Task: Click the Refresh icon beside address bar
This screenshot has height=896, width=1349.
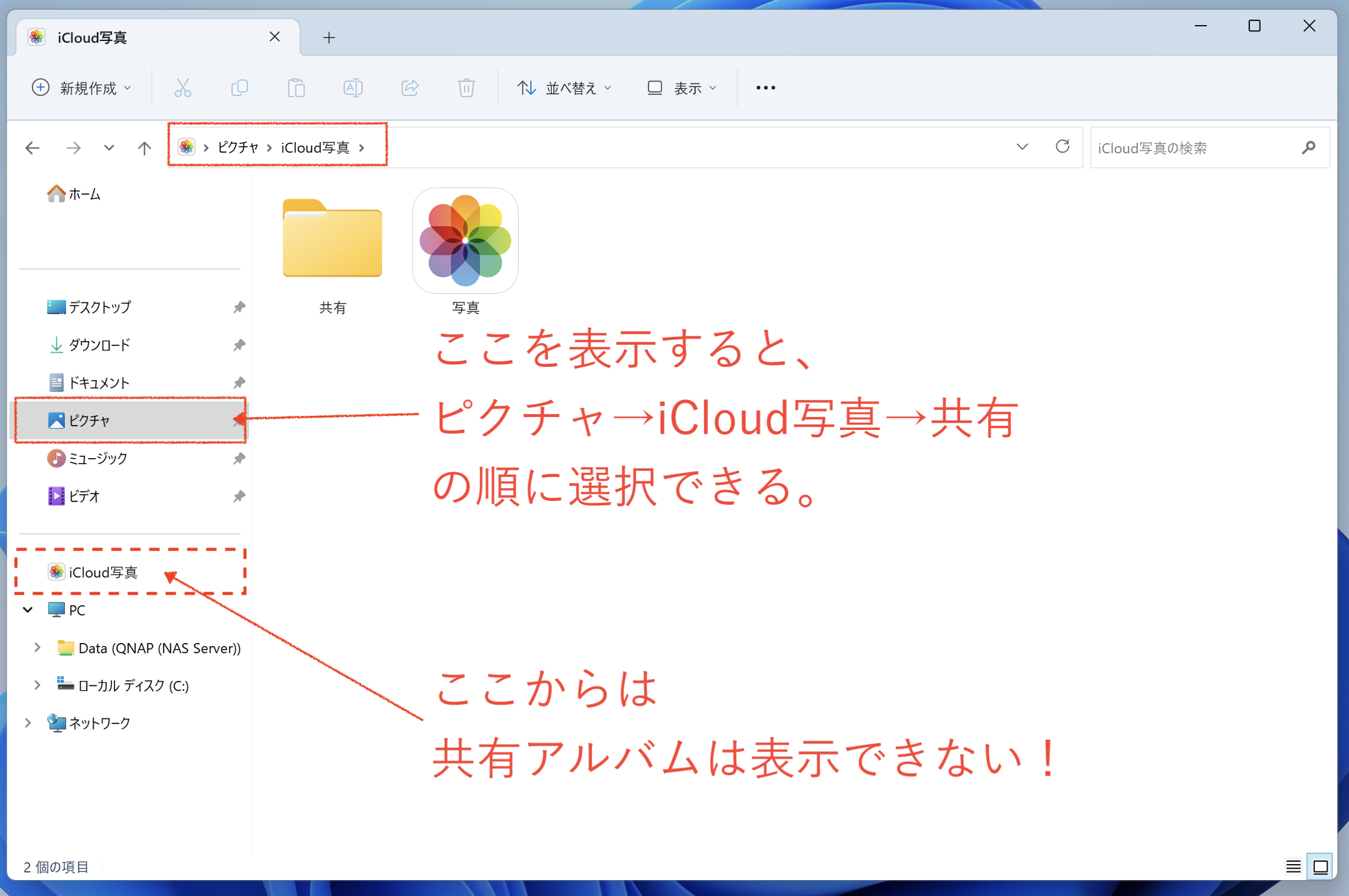Action: click(x=1062, y=147)
